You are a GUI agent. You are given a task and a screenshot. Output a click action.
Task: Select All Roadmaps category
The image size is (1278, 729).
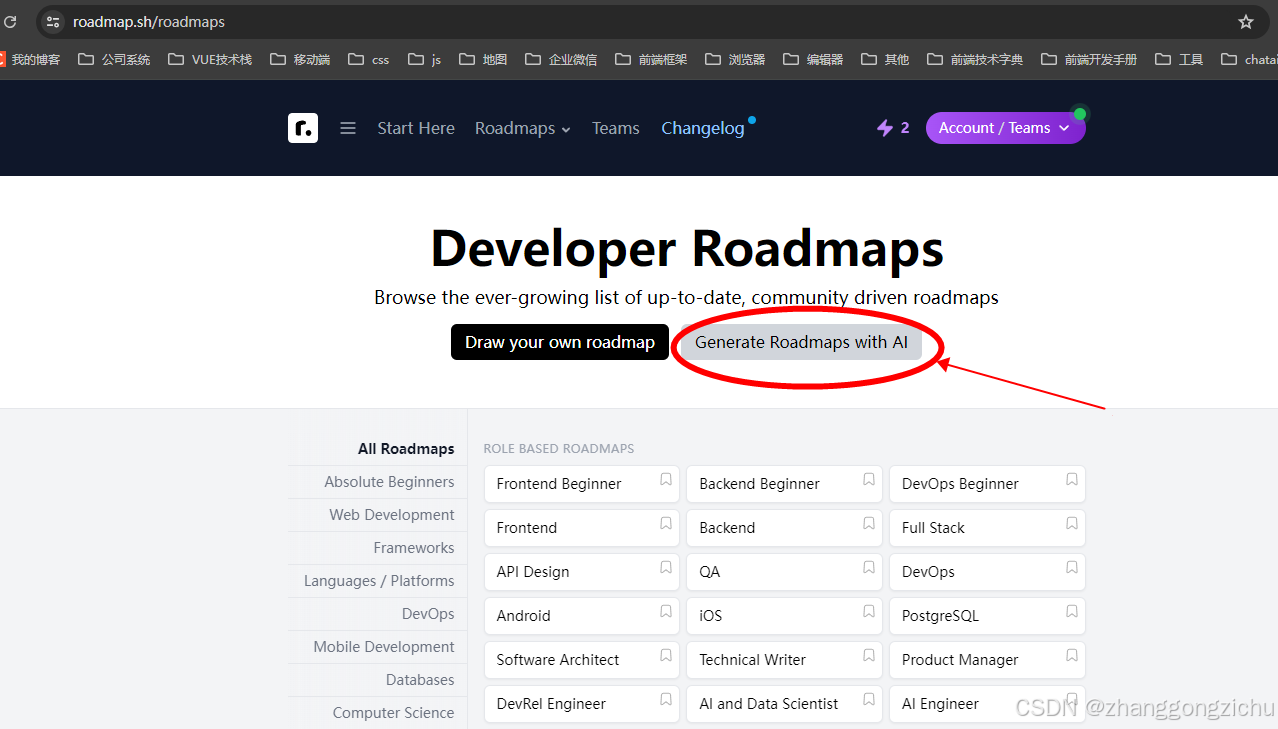coord(406,449)
